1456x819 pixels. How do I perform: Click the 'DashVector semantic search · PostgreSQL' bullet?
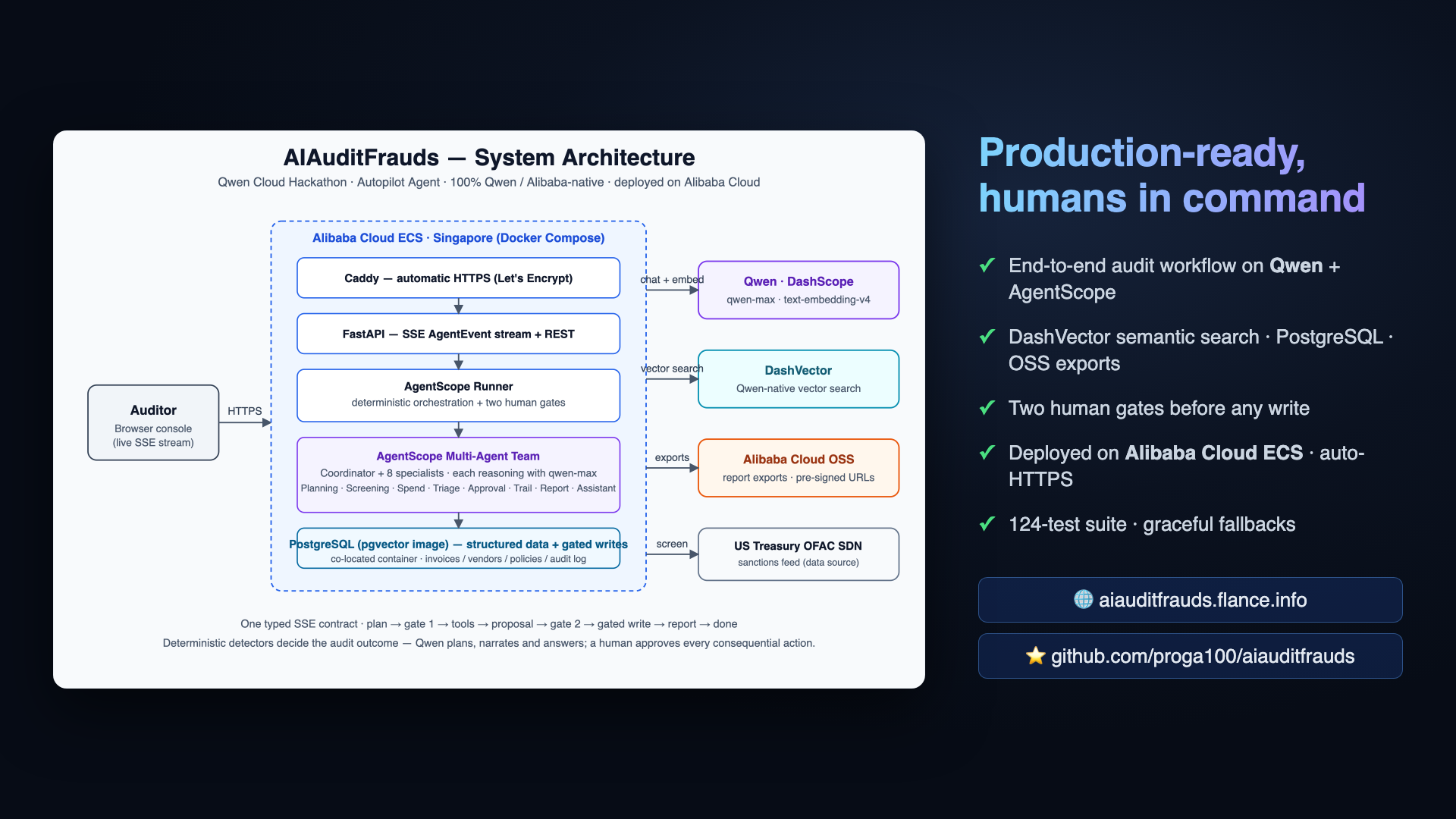pyautogui.click(x=1201, y=350)
